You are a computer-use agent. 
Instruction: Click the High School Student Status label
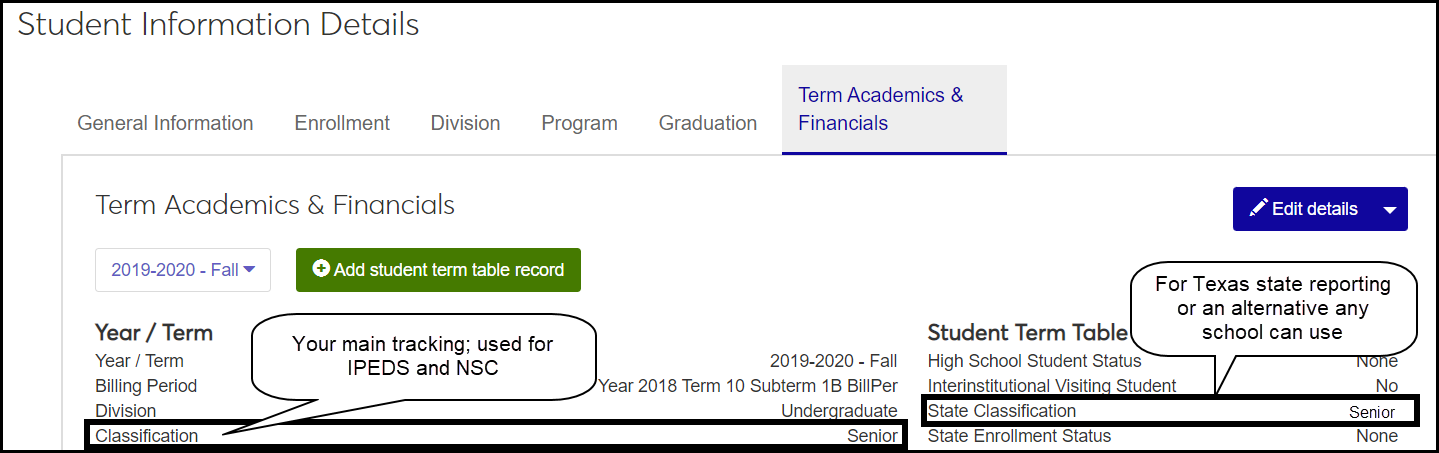pyautogui.click(x=1034, y=361)
